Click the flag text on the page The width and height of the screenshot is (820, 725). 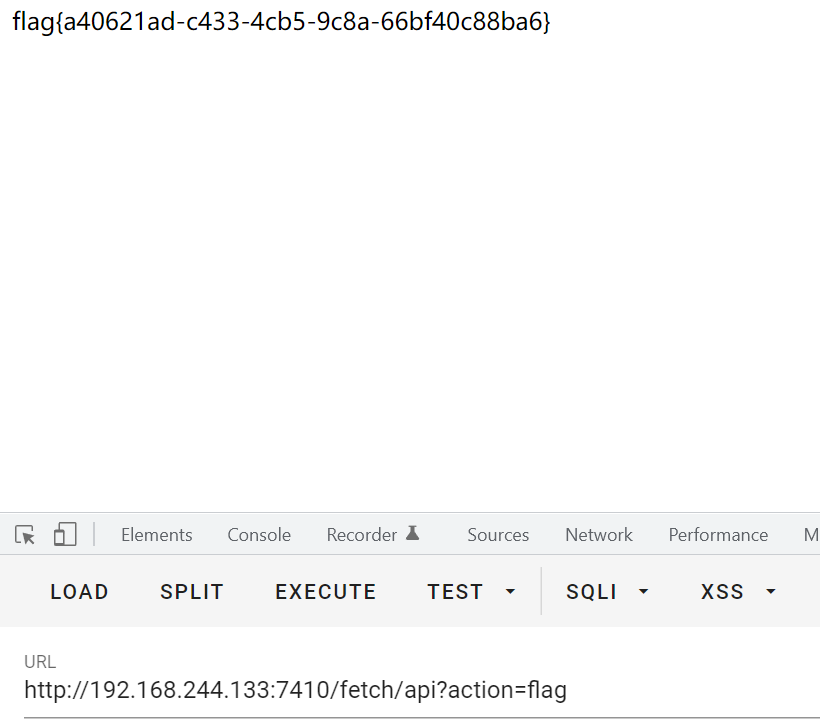[x=281, y=22]
